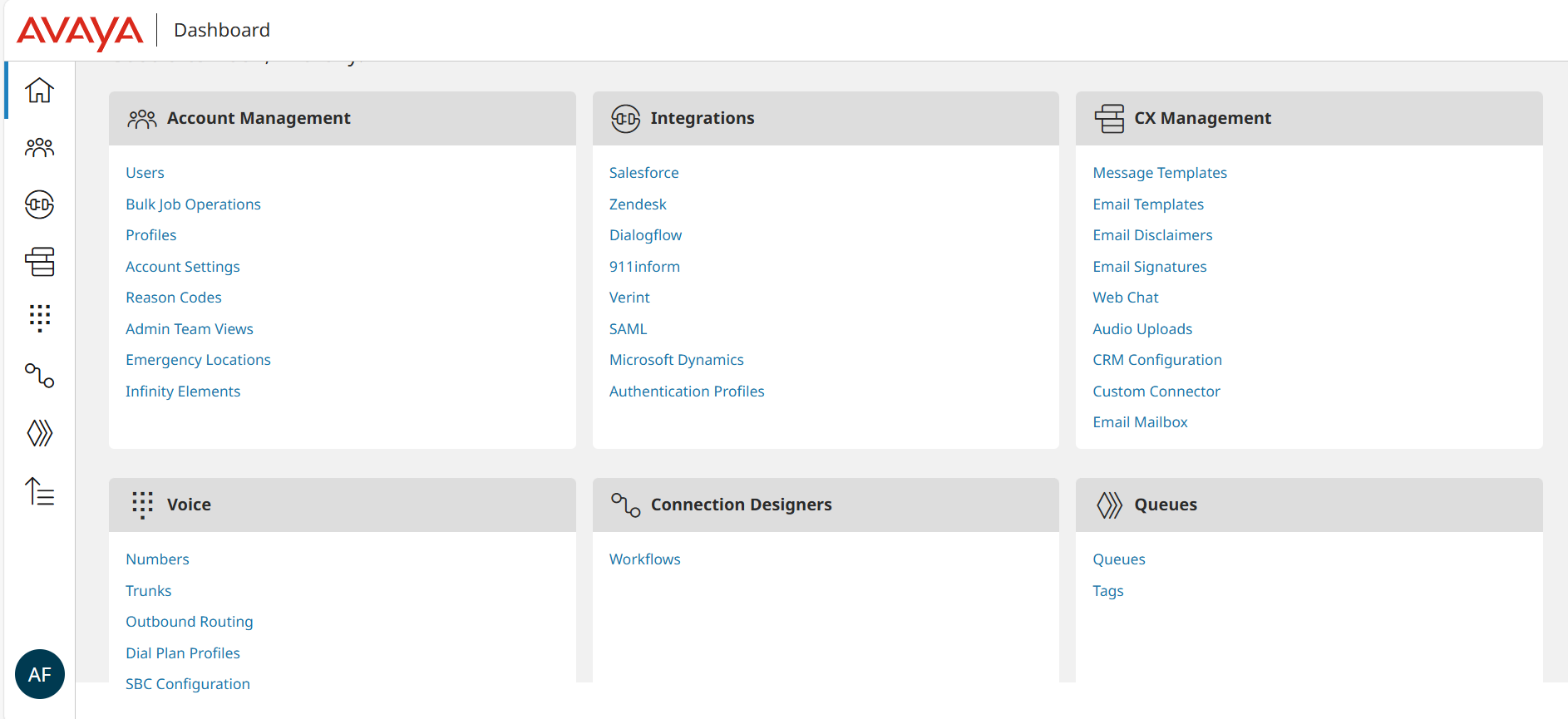The width and height of the screenshot is (1568, 719).
Task: Open Audio Uploads
Action: tap(1142, 329)
